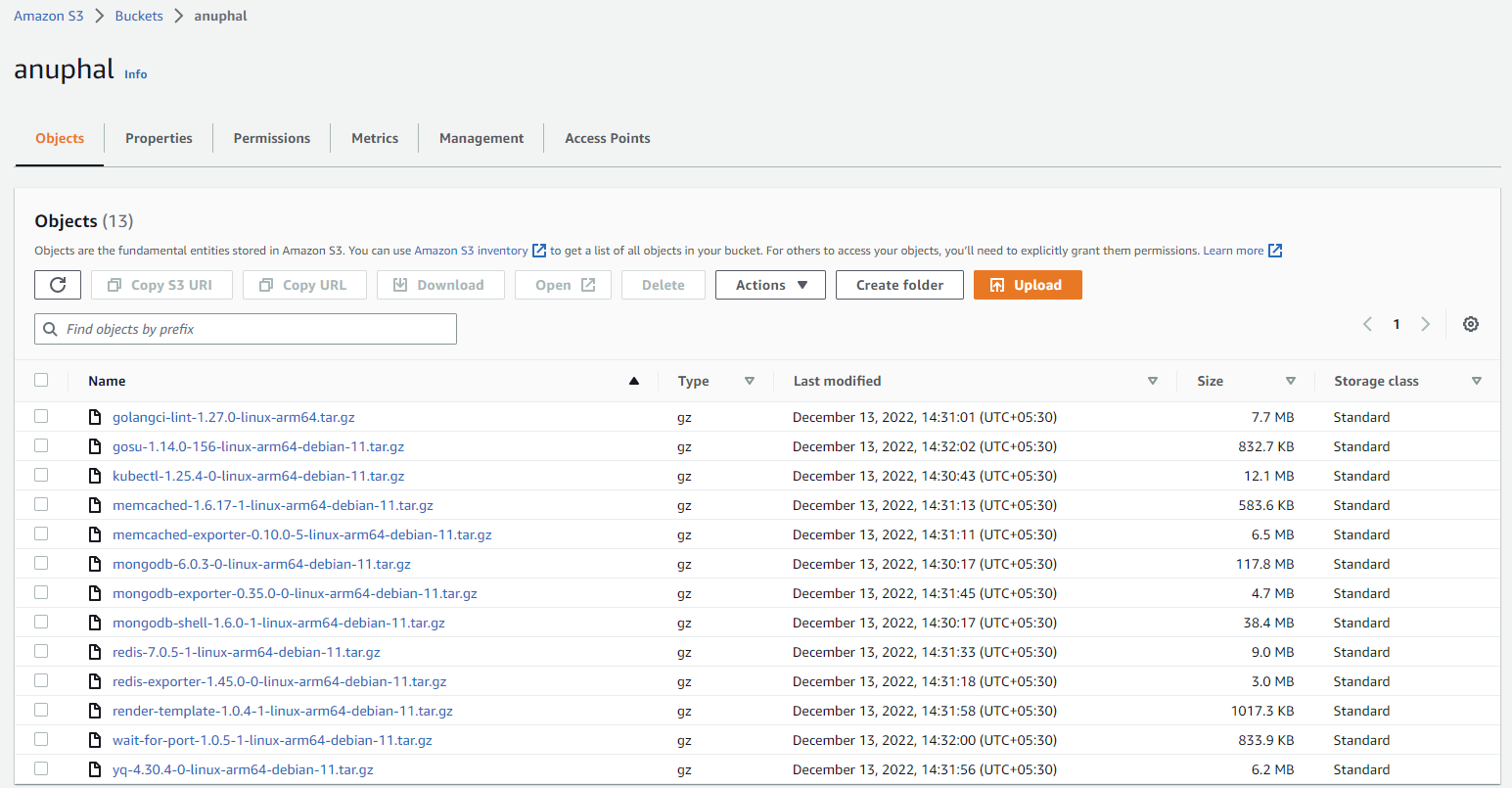Open redis-exporter-1.45.0-0-linux-arm64-debian-11.tar.gz object link
Screen dimensions: 1512x788
pos(280,681)
